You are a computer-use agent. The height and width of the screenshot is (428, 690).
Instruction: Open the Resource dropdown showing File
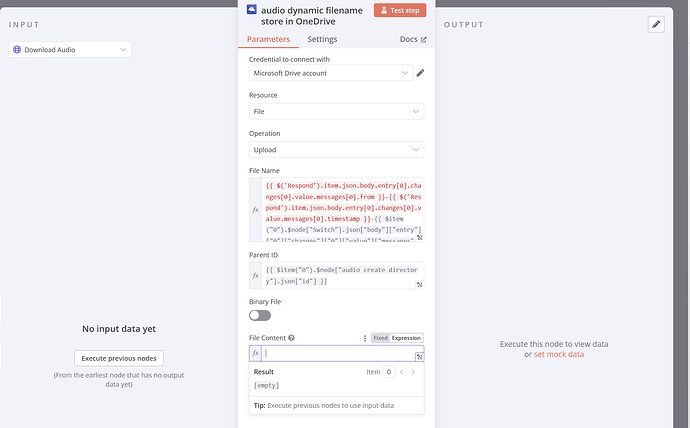pyautogui.click(x=336, y=112)
